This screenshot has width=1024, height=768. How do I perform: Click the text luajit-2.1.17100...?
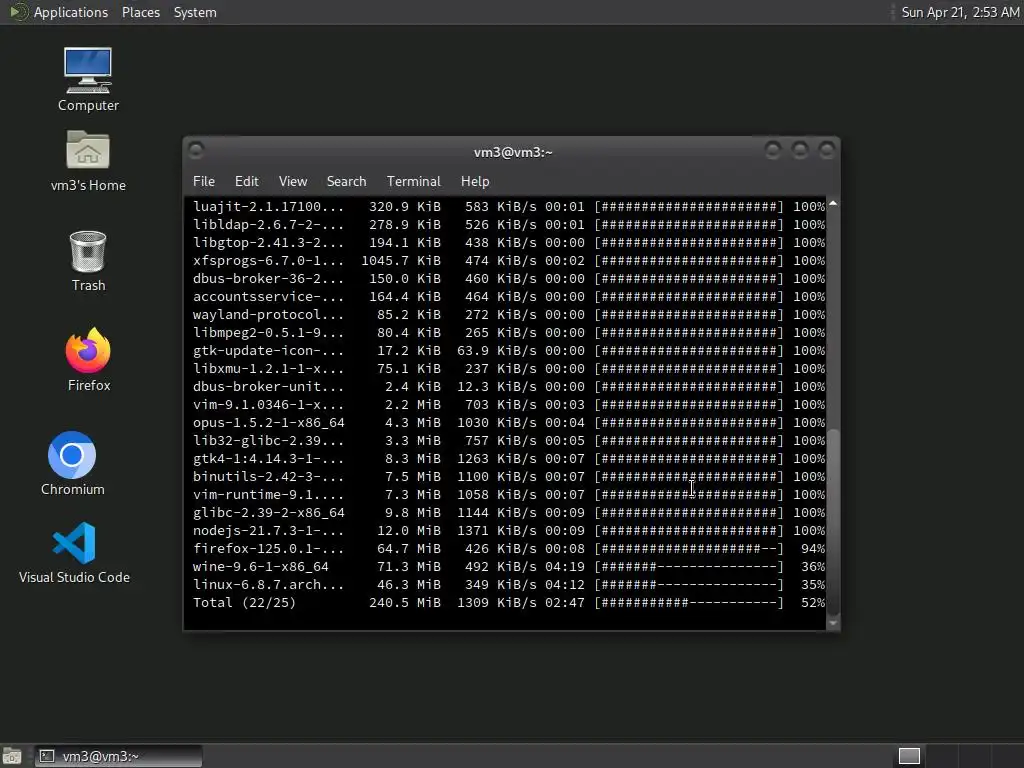coord(268,206)
